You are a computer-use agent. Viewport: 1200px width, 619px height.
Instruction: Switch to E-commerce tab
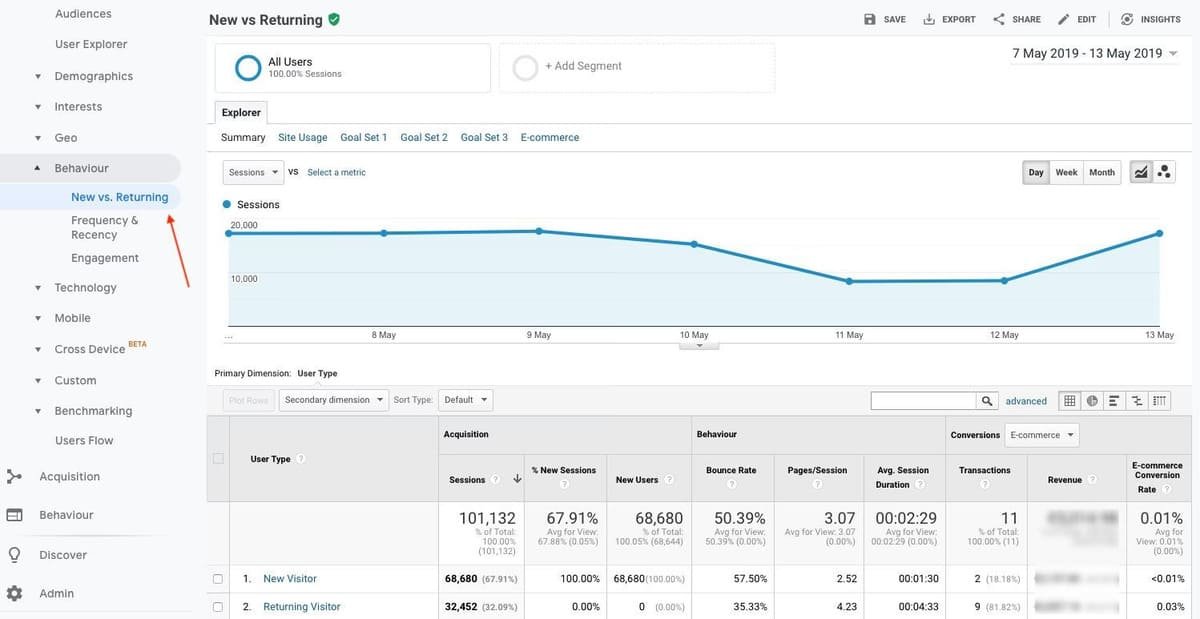[550, 137]
